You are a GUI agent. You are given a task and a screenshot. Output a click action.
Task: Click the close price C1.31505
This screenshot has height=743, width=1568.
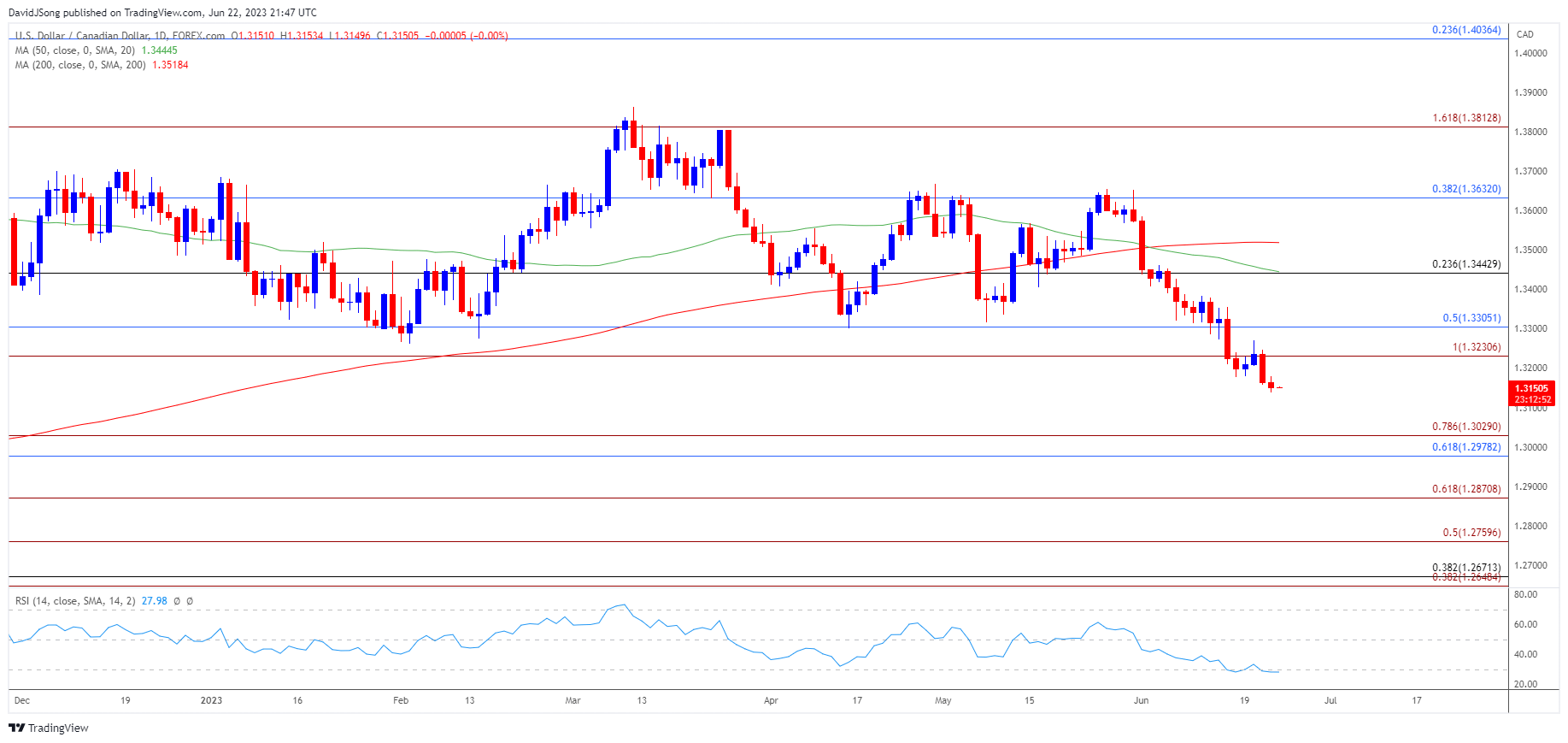coord(398,36)
